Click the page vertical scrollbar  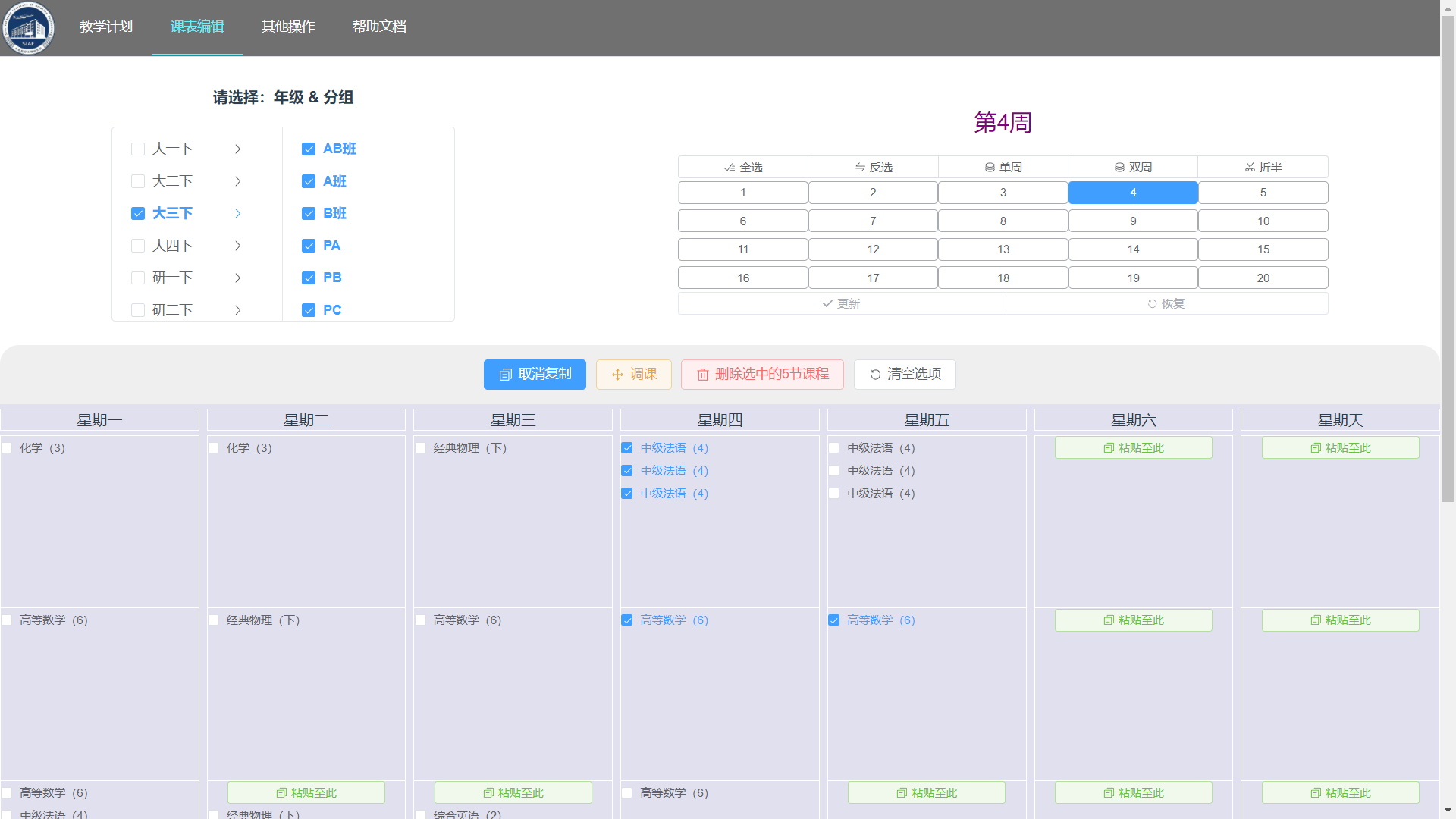click(1448, 258)
